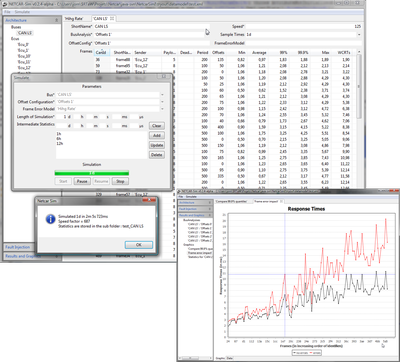Click the blue information icon in the Netcar Sim dialog
Image resolution: width=400 pixels, height=362 pixels.
coord(50,219)
